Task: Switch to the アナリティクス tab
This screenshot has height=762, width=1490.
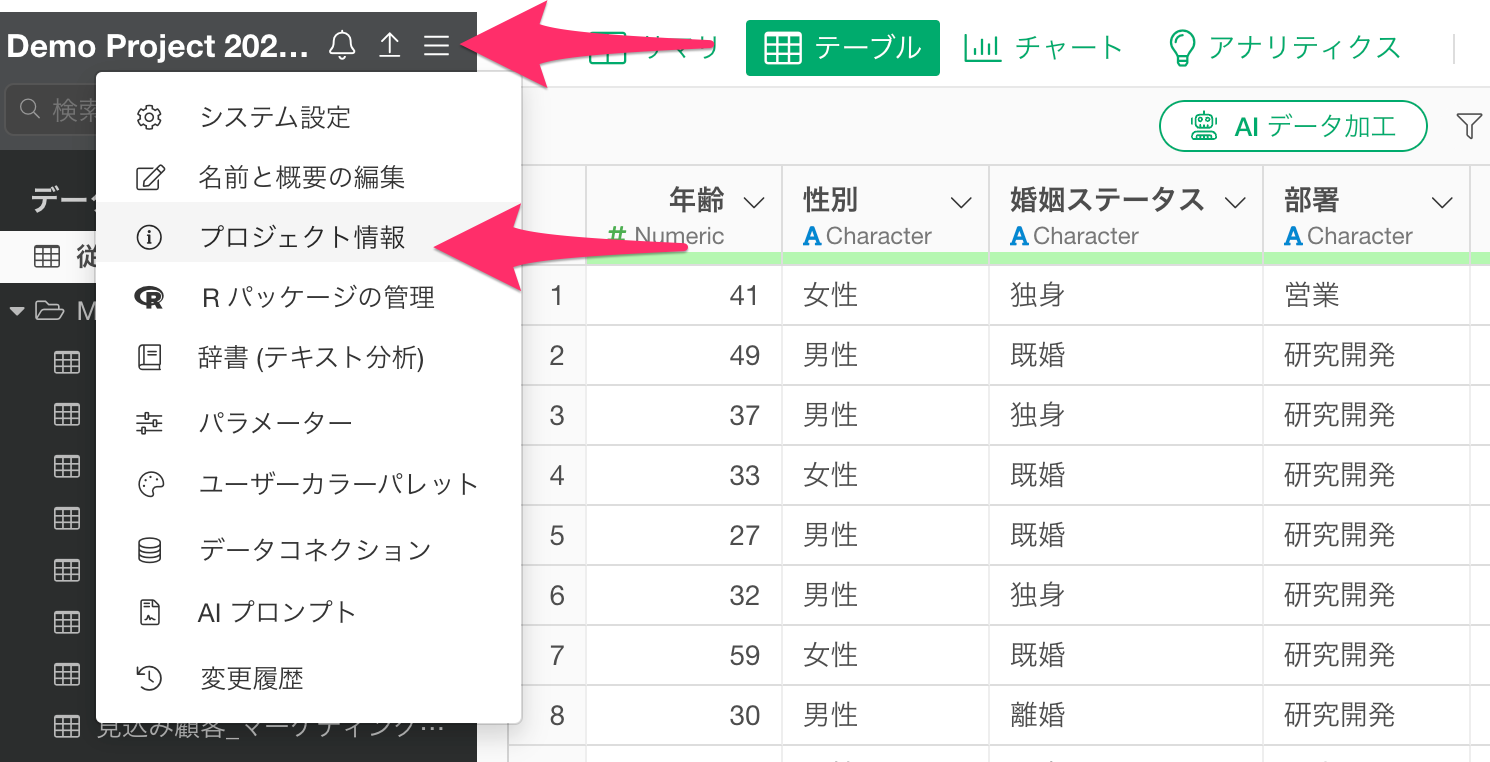Action: point(1284,47)
